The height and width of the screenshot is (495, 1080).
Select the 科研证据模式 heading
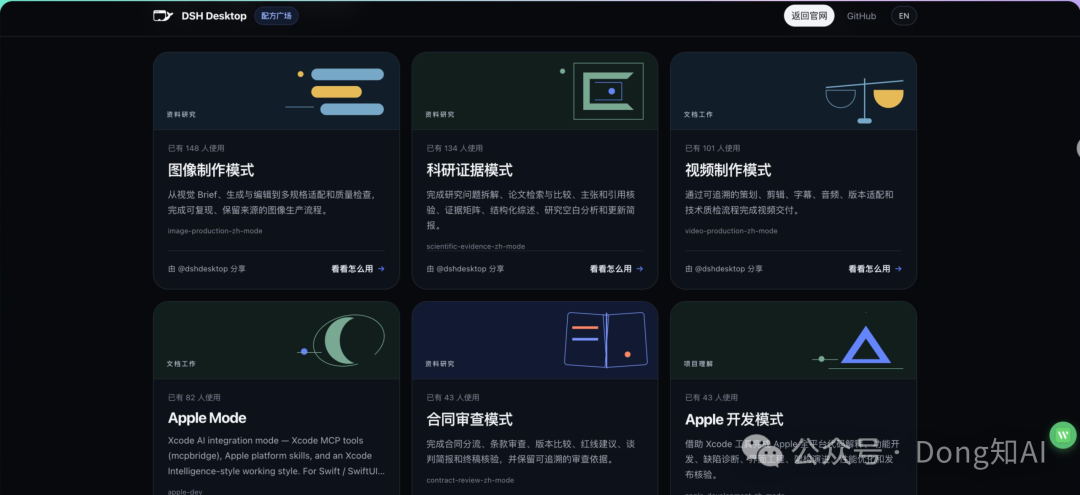coord(469,170)
